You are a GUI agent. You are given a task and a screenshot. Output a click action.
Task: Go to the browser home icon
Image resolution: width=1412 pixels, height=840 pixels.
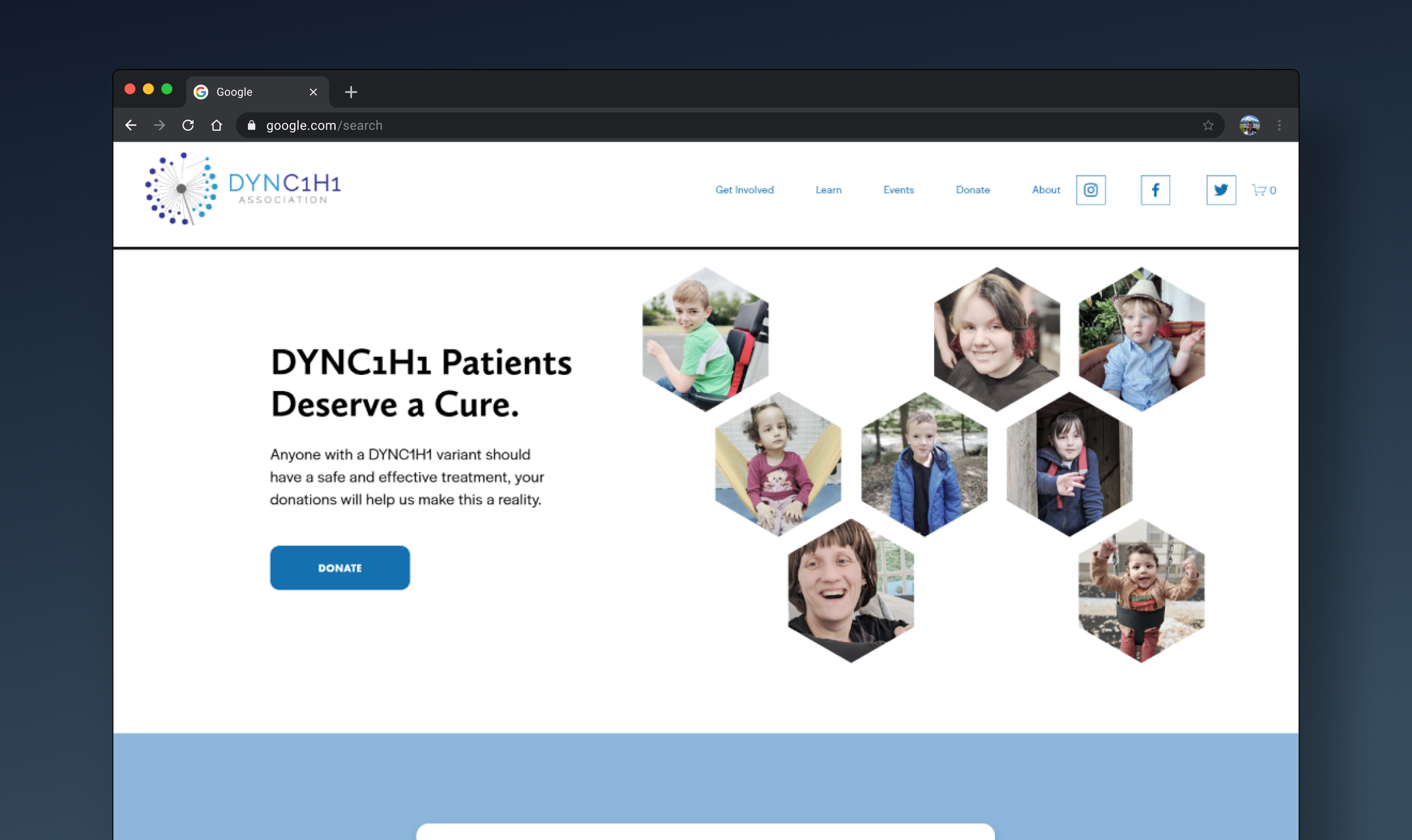[x=216, y=125]
